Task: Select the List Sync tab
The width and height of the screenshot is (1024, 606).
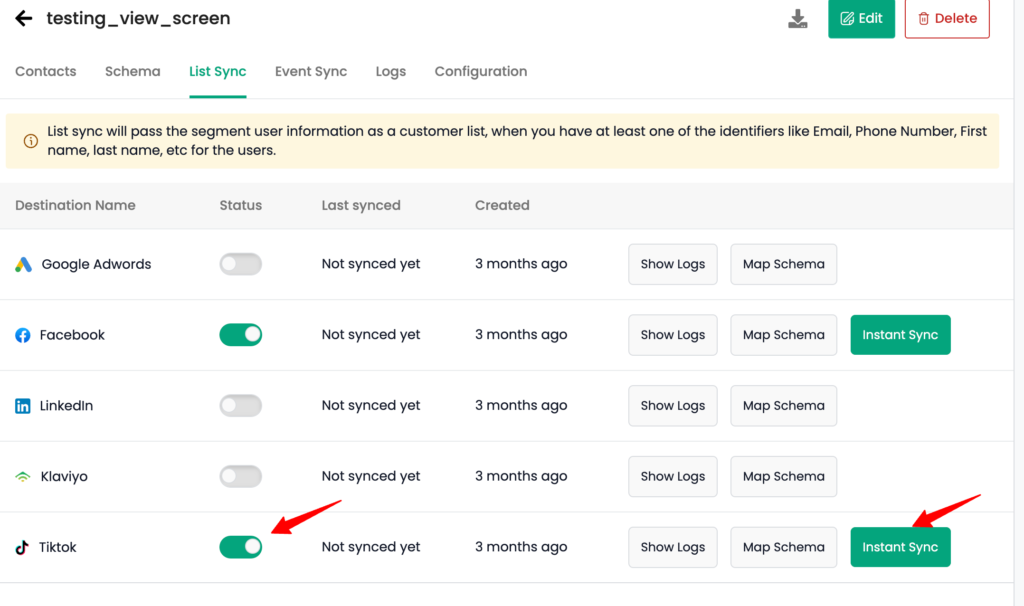Action: tap(217, 71)
